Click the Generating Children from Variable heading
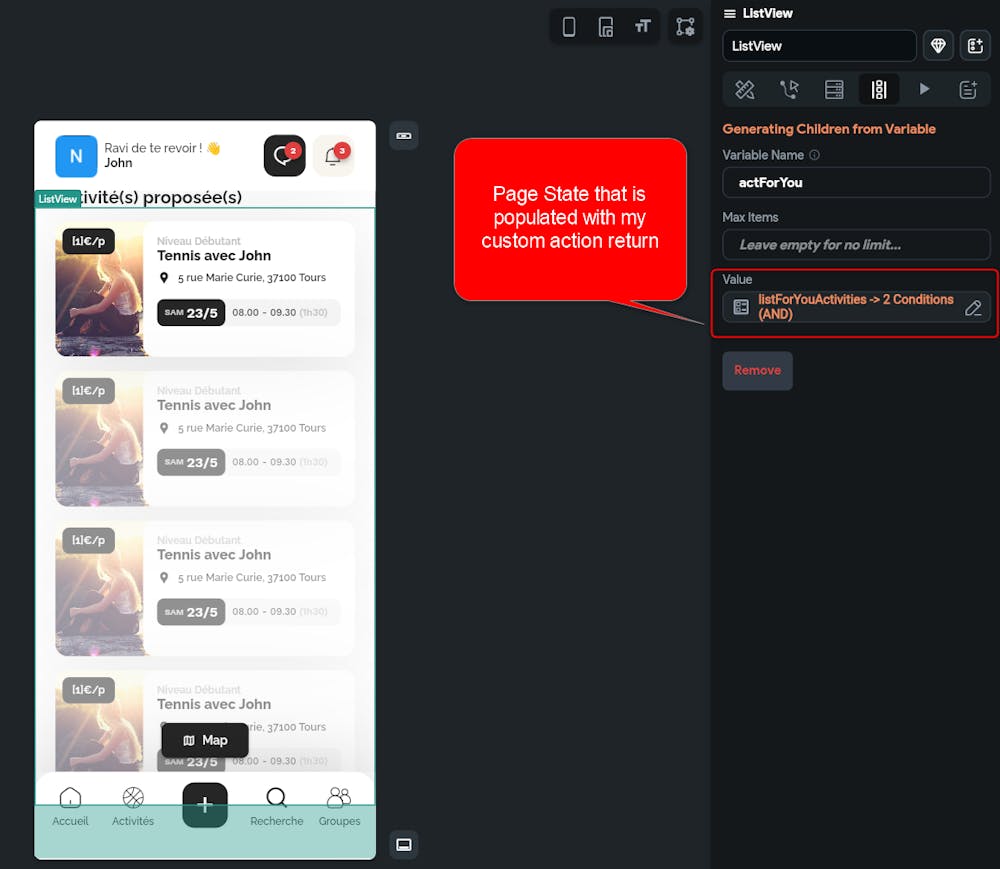The image size is (1000, 869). [828, 129]
